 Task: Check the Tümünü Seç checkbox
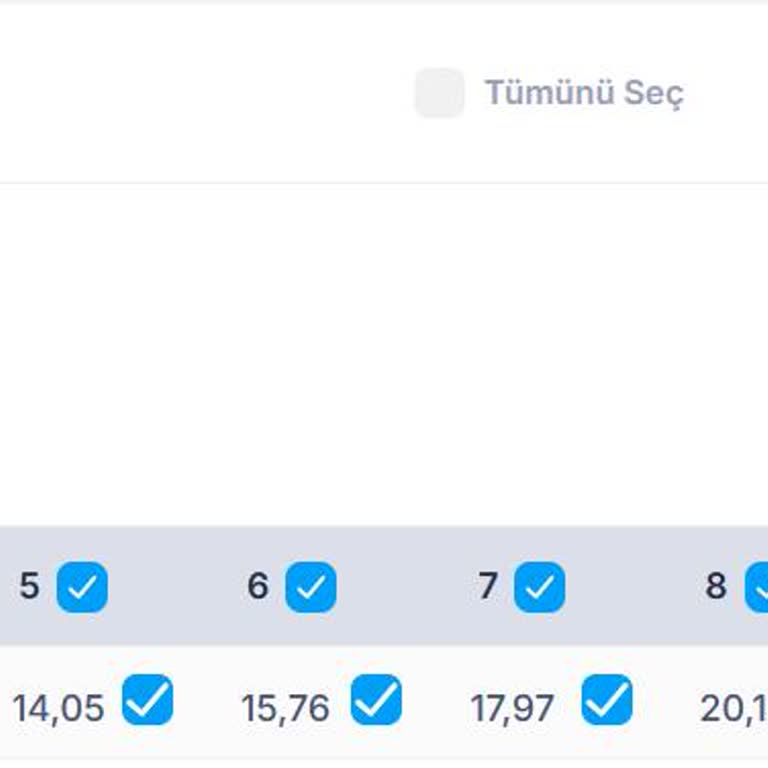click(x=440, y=93)
